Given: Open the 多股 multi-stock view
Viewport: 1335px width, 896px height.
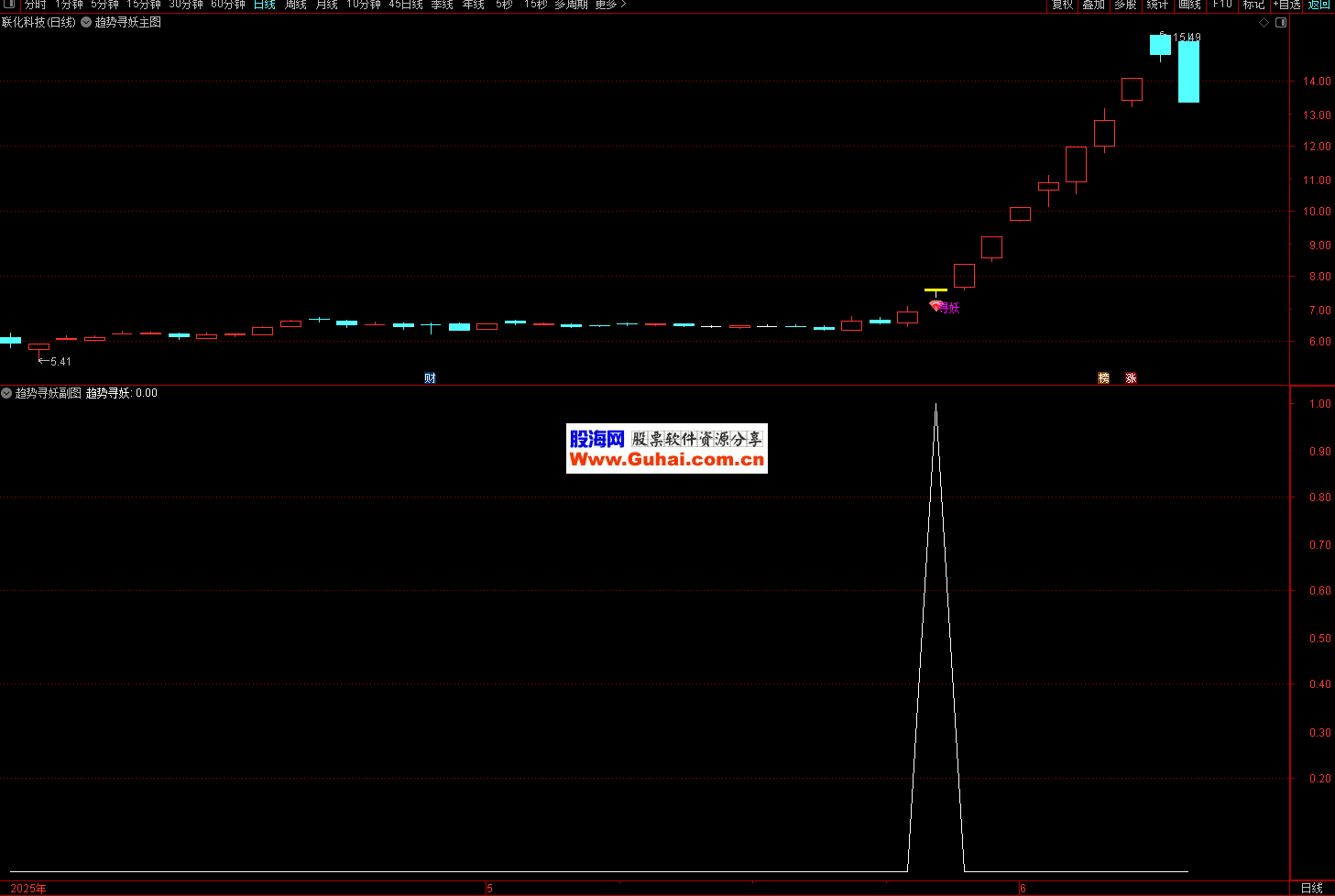Looking at the screenshot, I should (x=1125, y=5).
